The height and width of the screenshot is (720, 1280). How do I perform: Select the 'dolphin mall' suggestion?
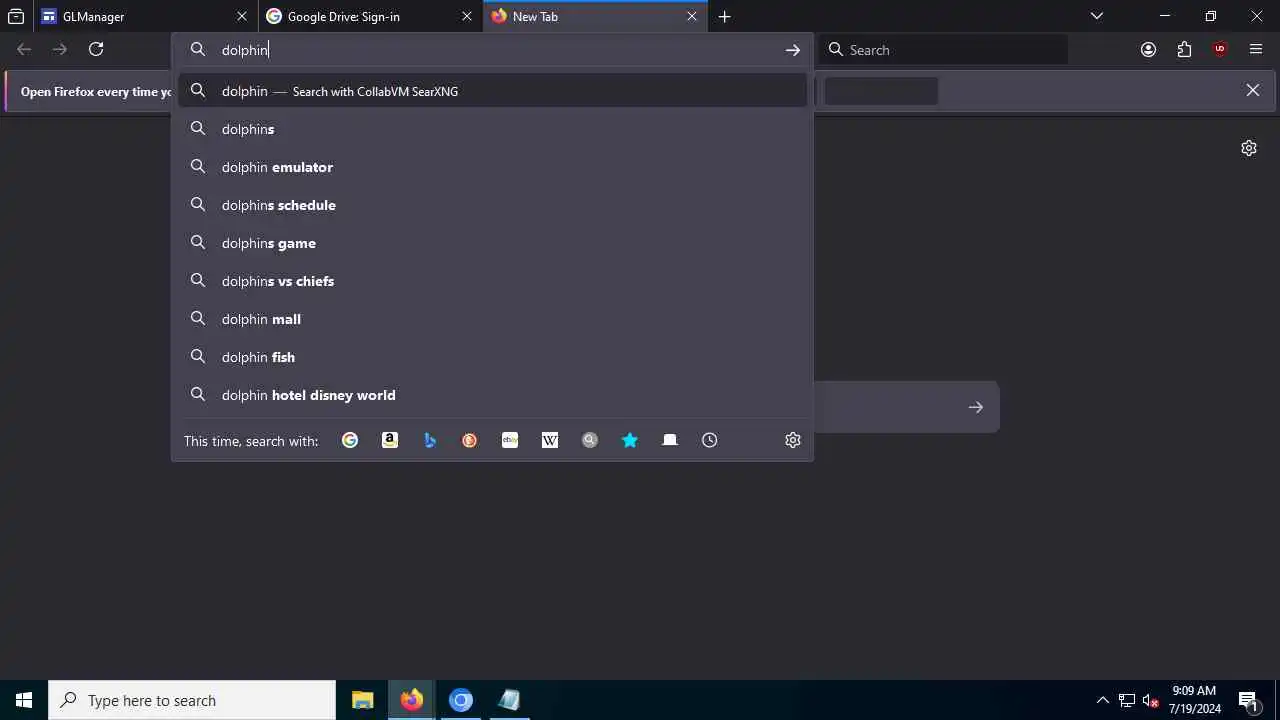coord(493,319)
